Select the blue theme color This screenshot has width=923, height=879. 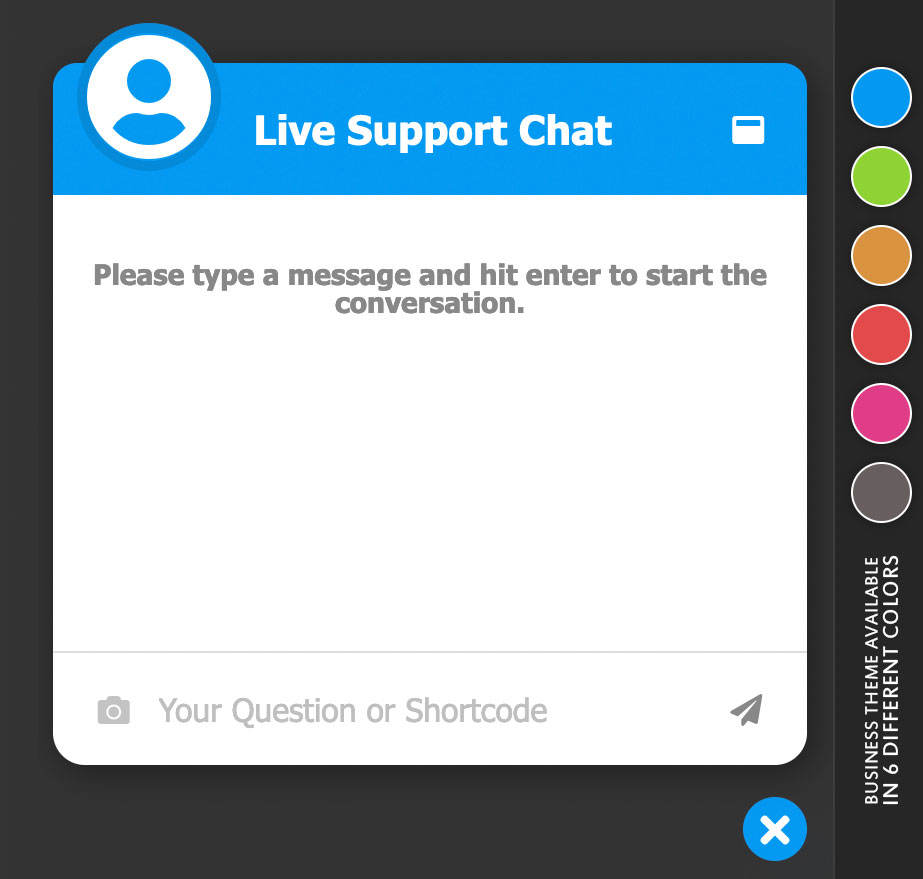(x=881, y=98)
